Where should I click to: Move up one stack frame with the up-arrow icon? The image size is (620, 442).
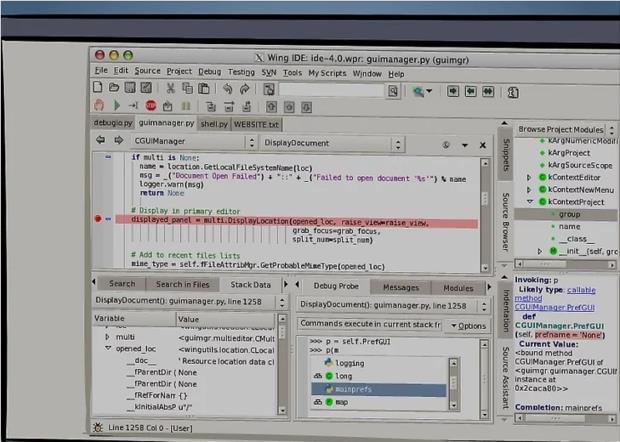pyautogui.click(x=271, y=107)
